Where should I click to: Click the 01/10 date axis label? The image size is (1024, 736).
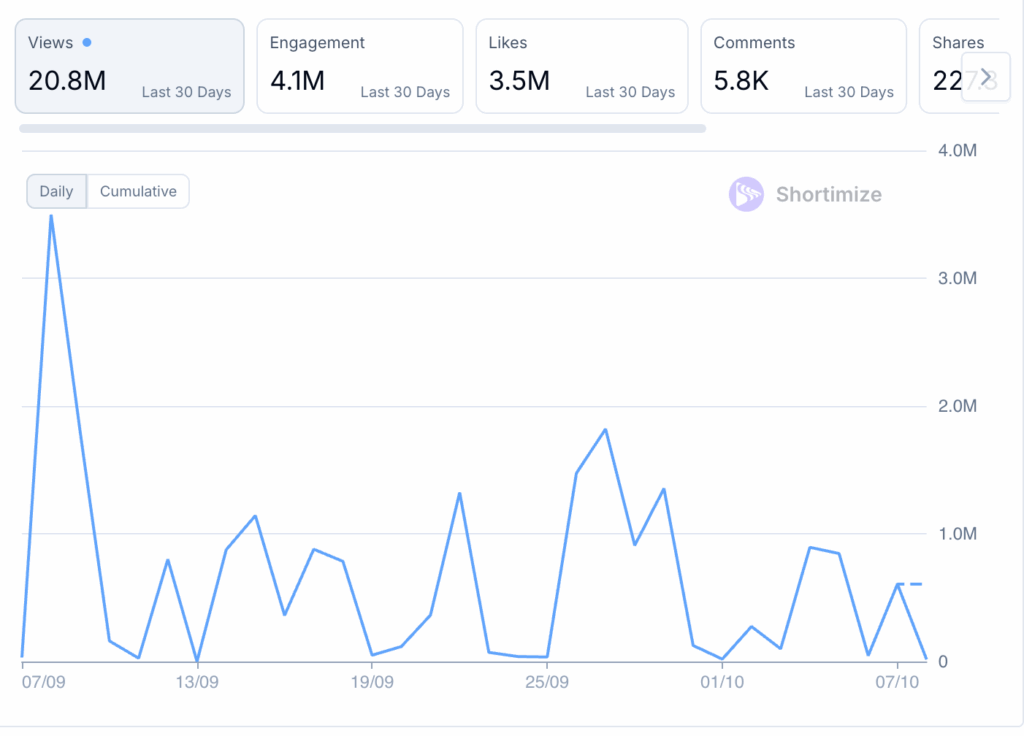click(x=722, y=682)
